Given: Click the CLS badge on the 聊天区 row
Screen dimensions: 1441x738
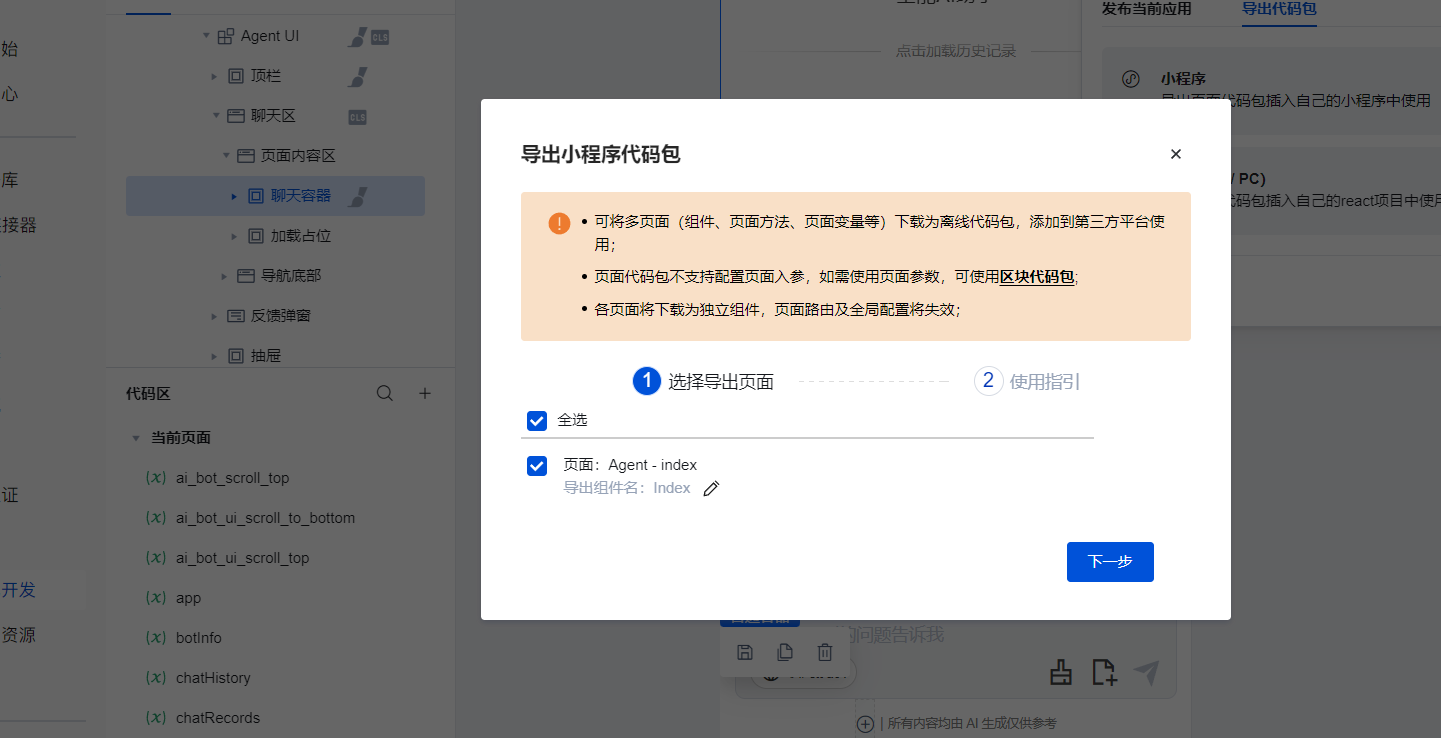Looking at the screenshot, I should [x=357, y=117].
